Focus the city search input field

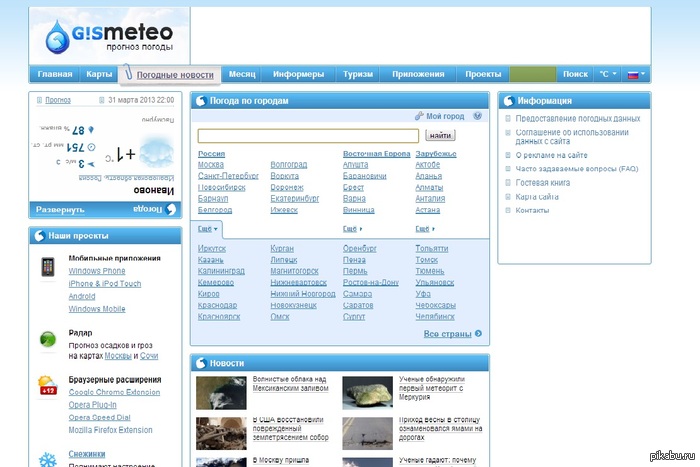[308, 136]
